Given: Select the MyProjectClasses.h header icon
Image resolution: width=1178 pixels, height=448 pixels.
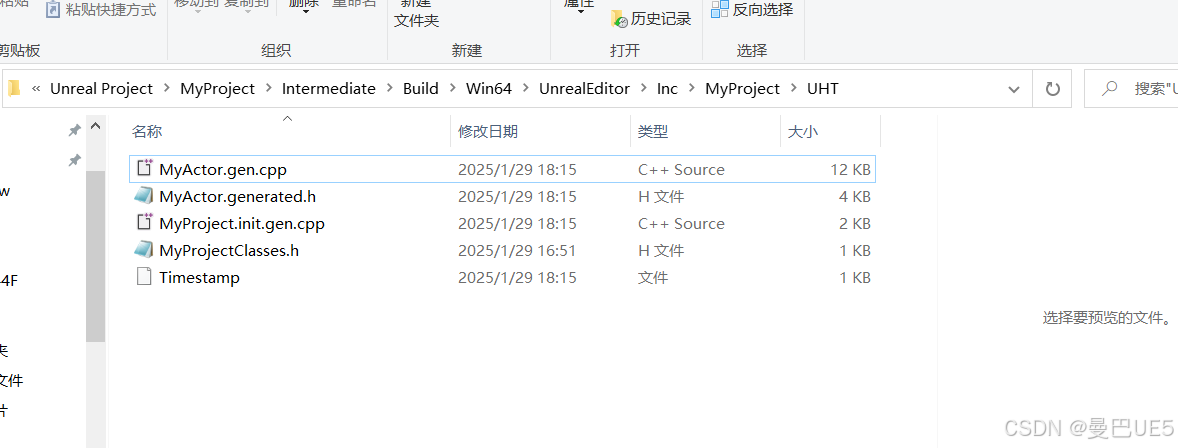Looking at the screenshot, I should point(143,250).
